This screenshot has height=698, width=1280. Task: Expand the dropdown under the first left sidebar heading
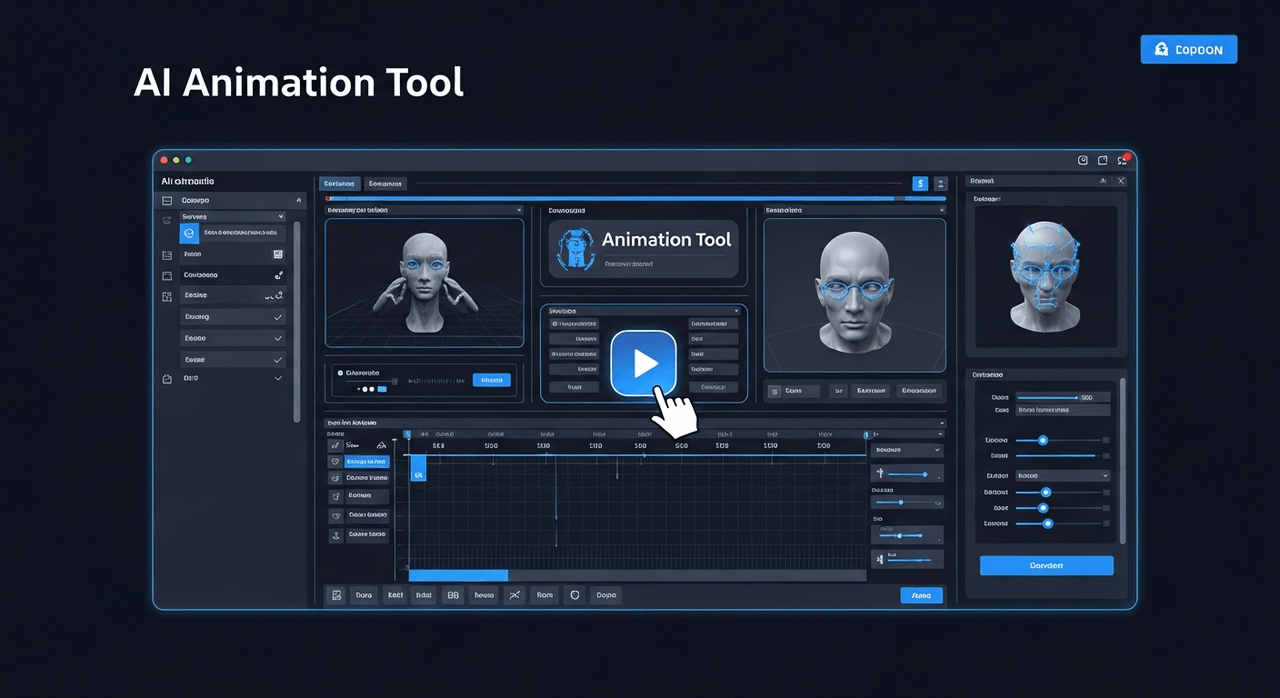click(x=233, y=217)
